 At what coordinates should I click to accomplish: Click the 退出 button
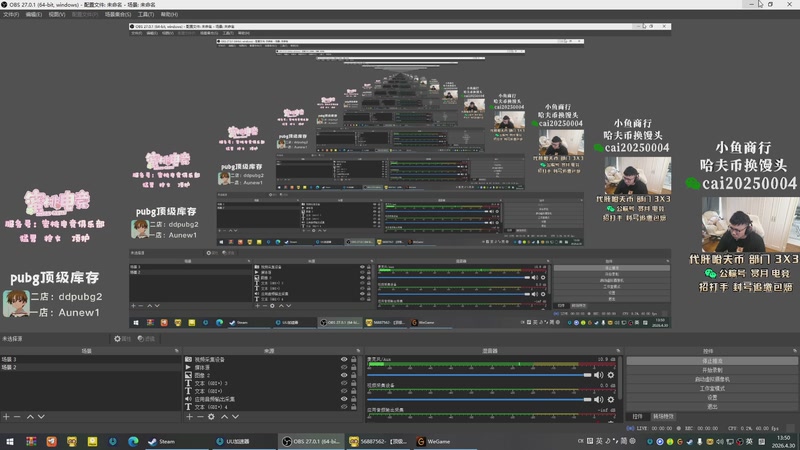(x=712, y=407)
